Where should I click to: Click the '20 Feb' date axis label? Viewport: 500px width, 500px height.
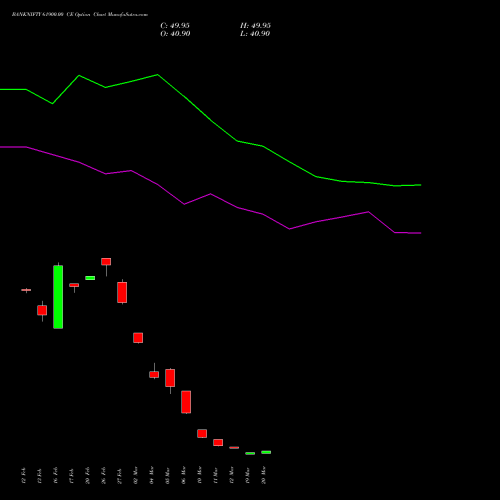[87, 475]
